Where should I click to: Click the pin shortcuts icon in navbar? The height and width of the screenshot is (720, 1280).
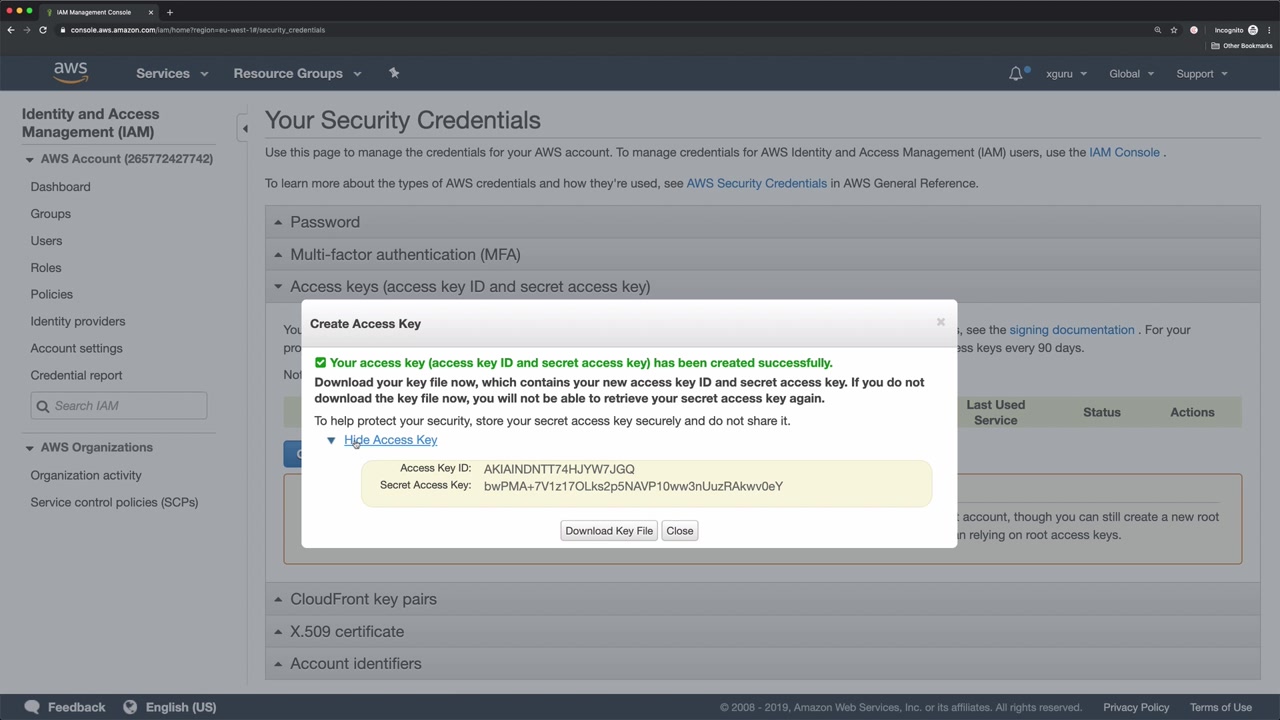[x=394, y=73]
